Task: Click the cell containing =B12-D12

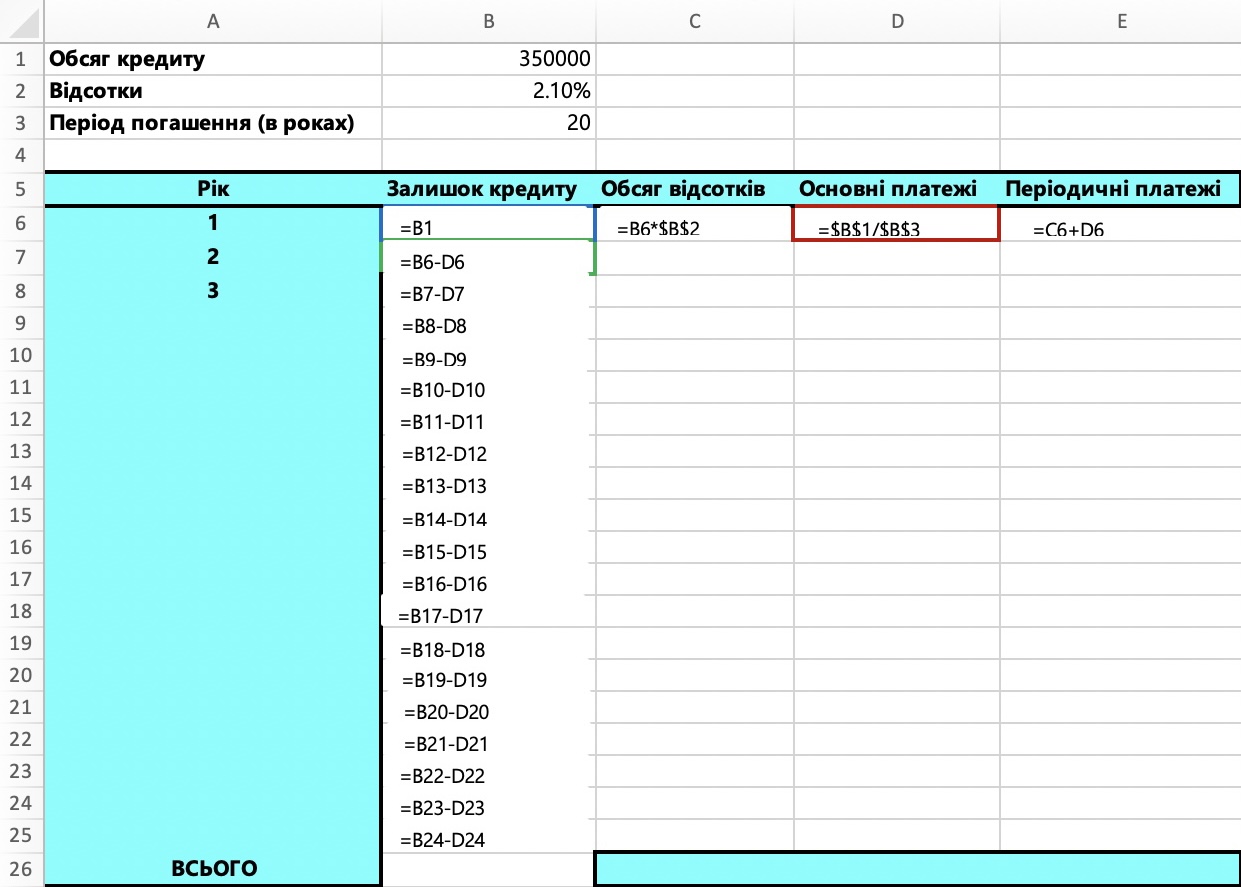Action: pyautogui.click(x=489, y=452)
